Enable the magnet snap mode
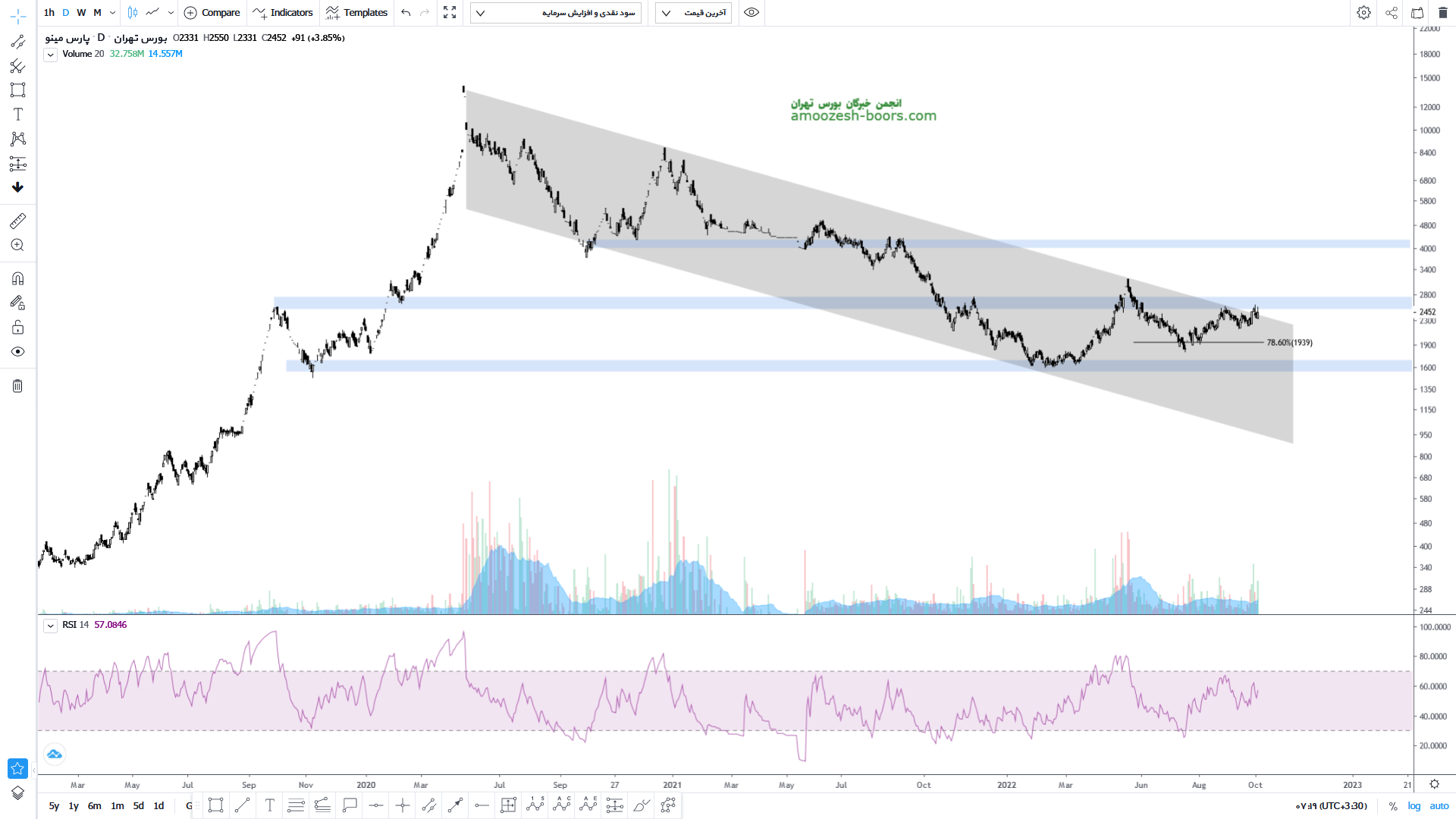Image resolution: width=1456 pixels, height=819 pixels. 17,278
